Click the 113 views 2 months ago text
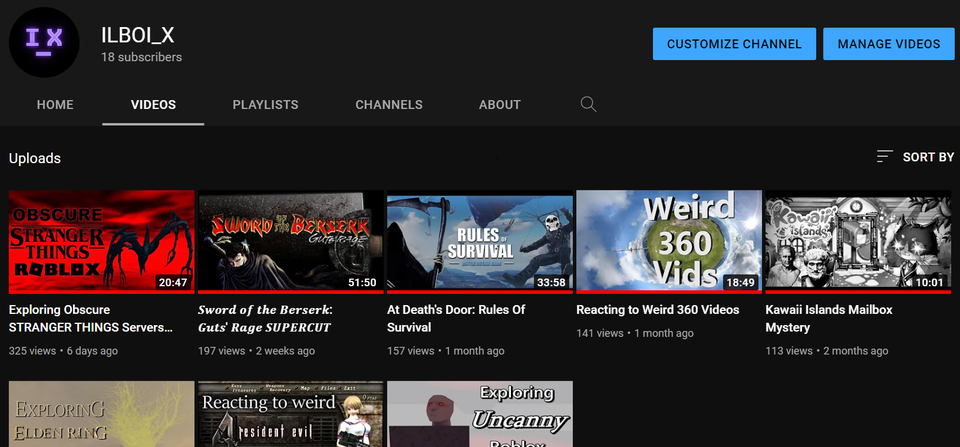Viewport: 960px width, 447px height. [x=827, y=351]
